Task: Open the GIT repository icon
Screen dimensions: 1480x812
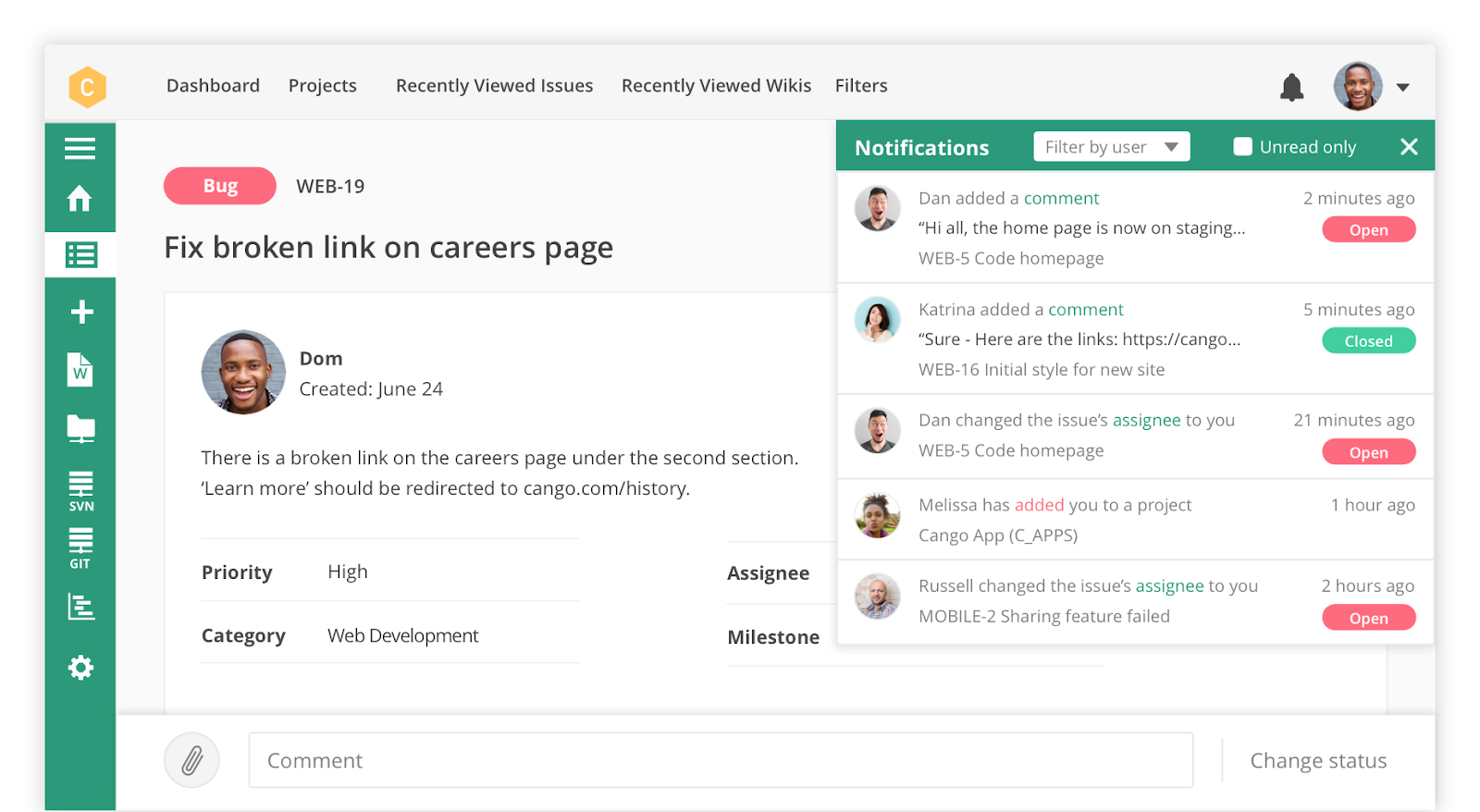Action: [x=80, y=547]
